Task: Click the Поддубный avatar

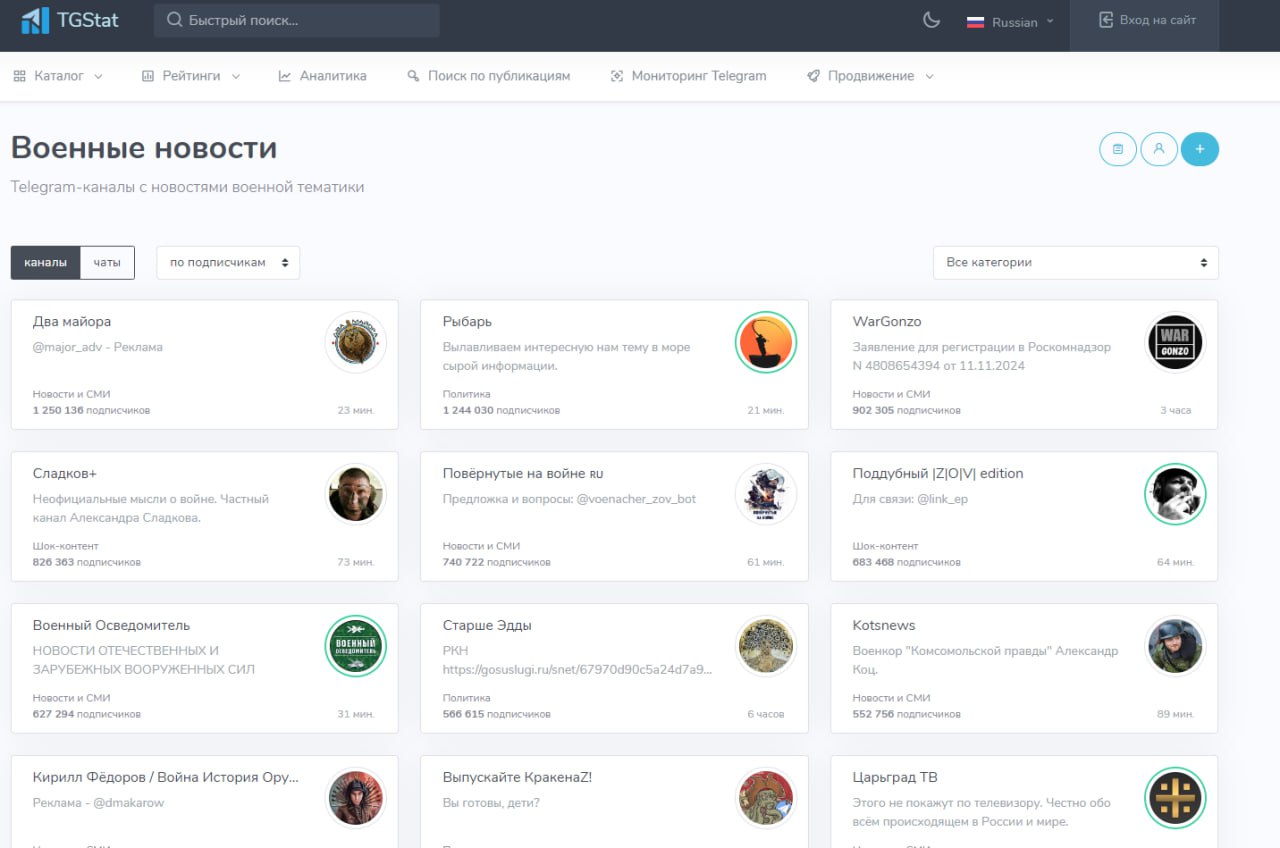Action: [x=1175, y=494]
